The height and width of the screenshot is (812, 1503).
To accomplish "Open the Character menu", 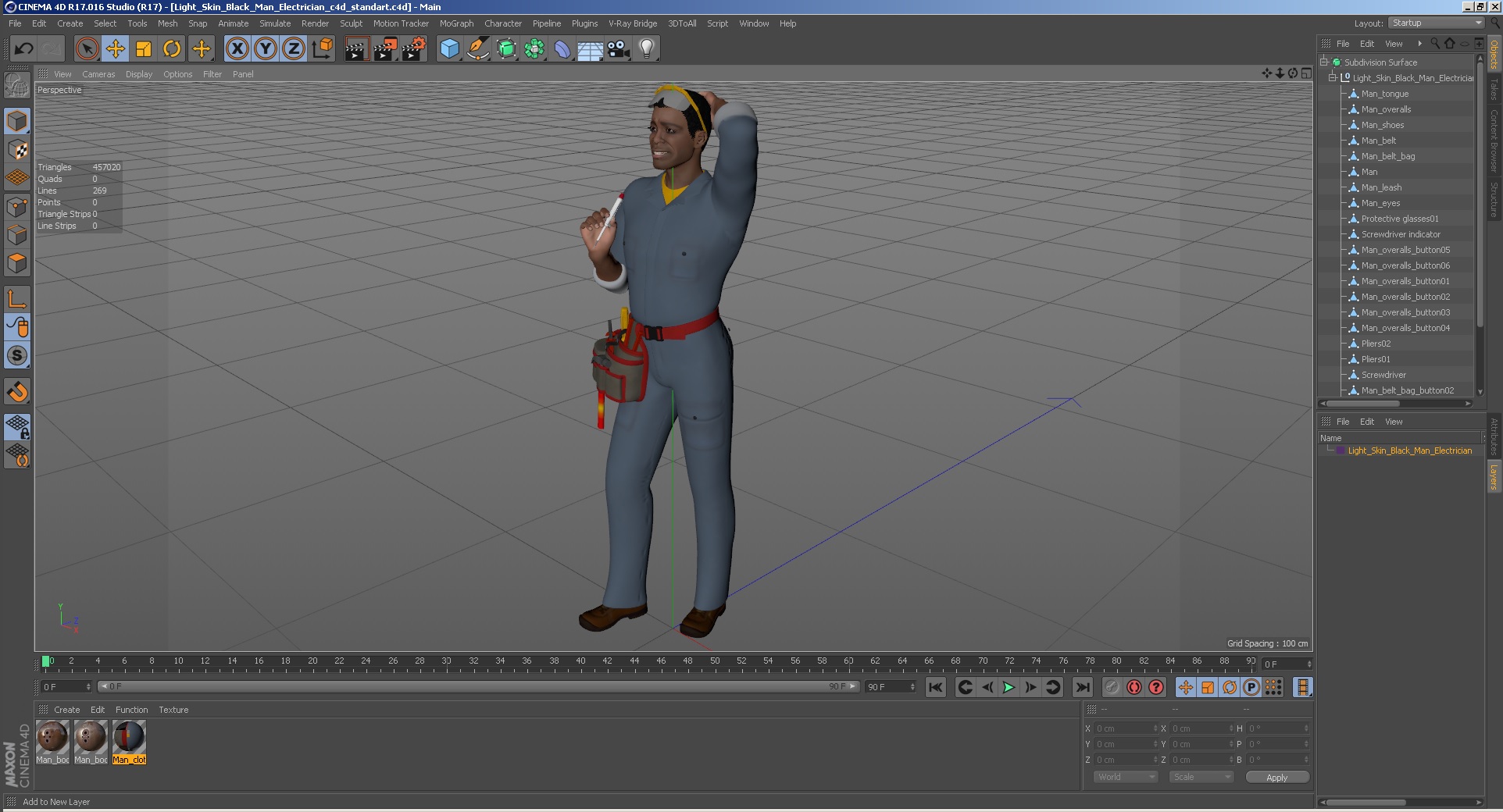I will [503, 23].
